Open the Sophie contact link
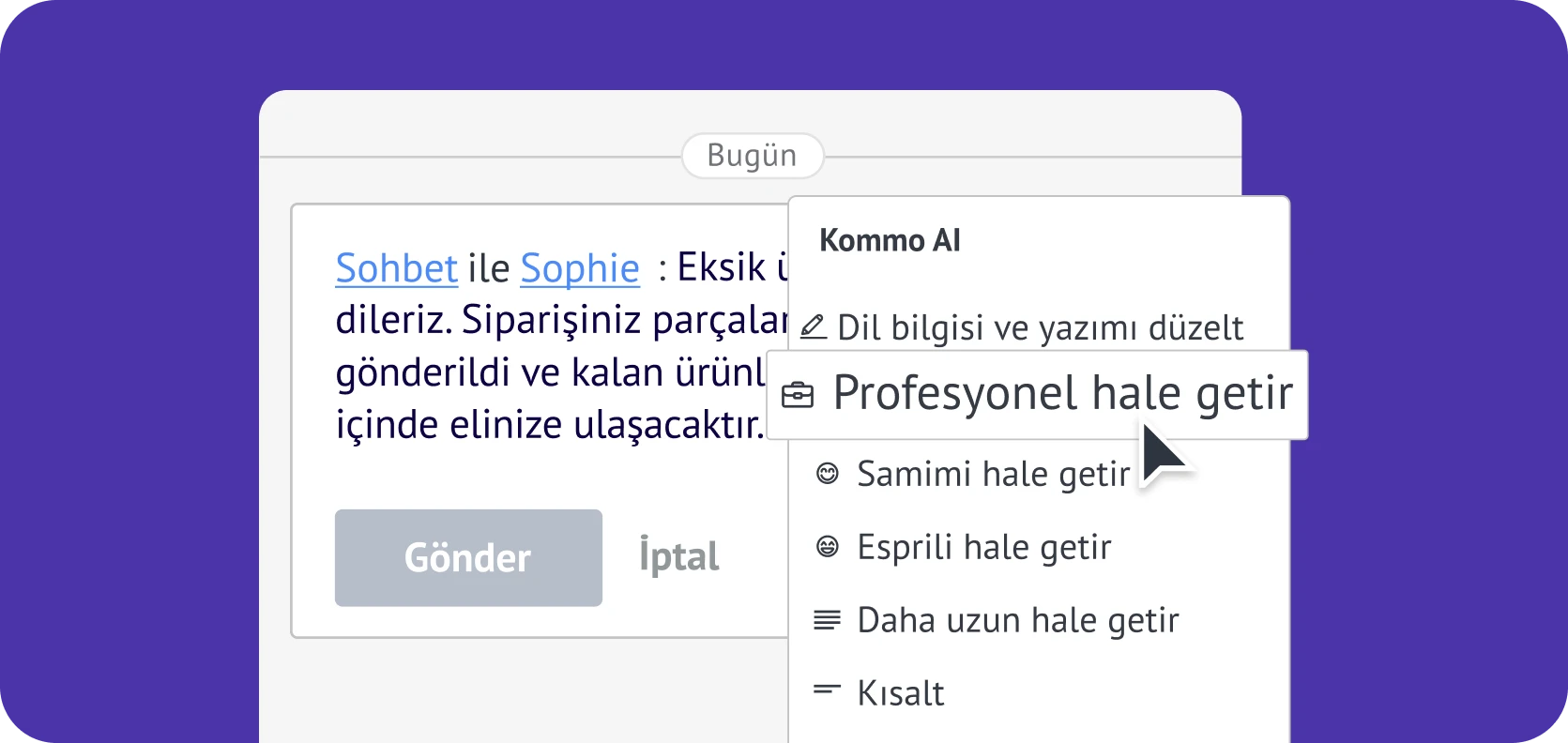This screenshot has height=743, width=1568. pyautogui.click(x=579, y=268)
